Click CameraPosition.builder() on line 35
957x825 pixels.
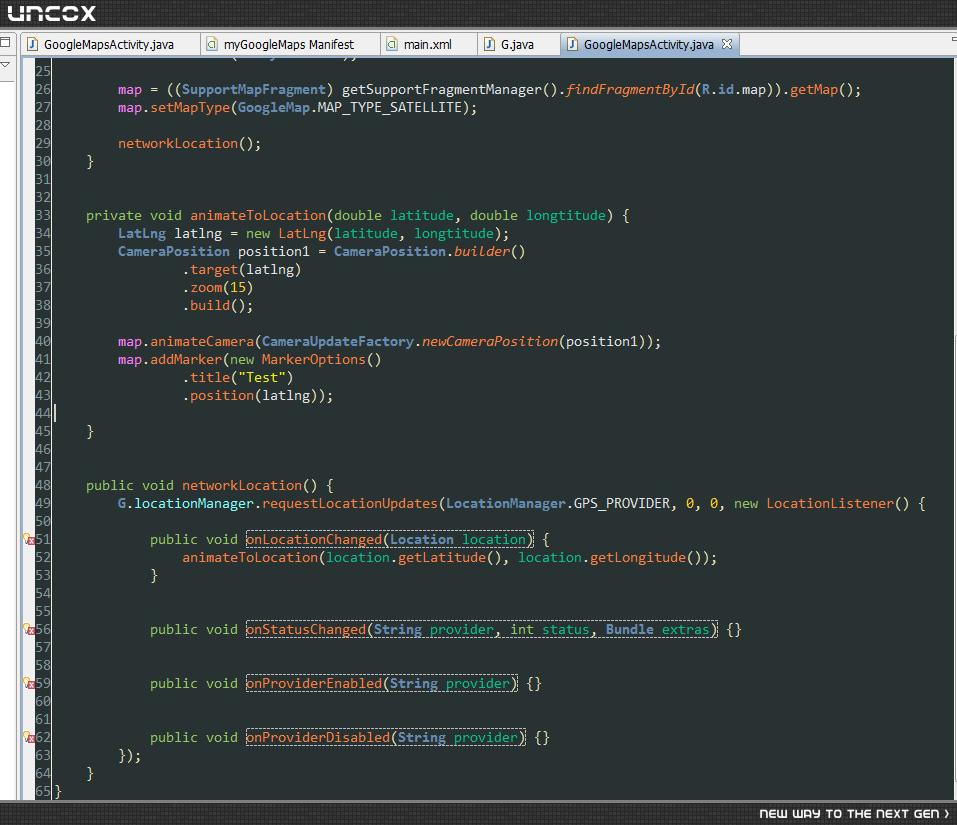point(429,251)
